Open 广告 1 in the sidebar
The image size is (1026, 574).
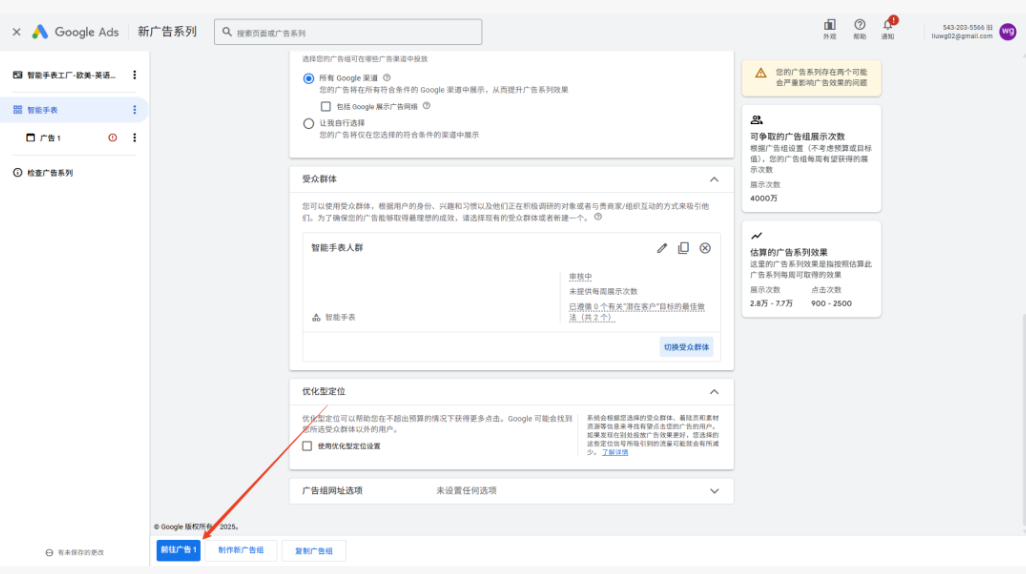(x=50, y=138)
